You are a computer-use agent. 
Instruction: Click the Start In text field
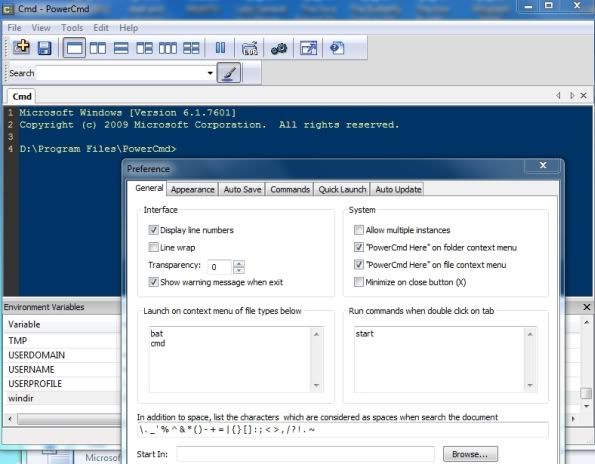point(305,454)
